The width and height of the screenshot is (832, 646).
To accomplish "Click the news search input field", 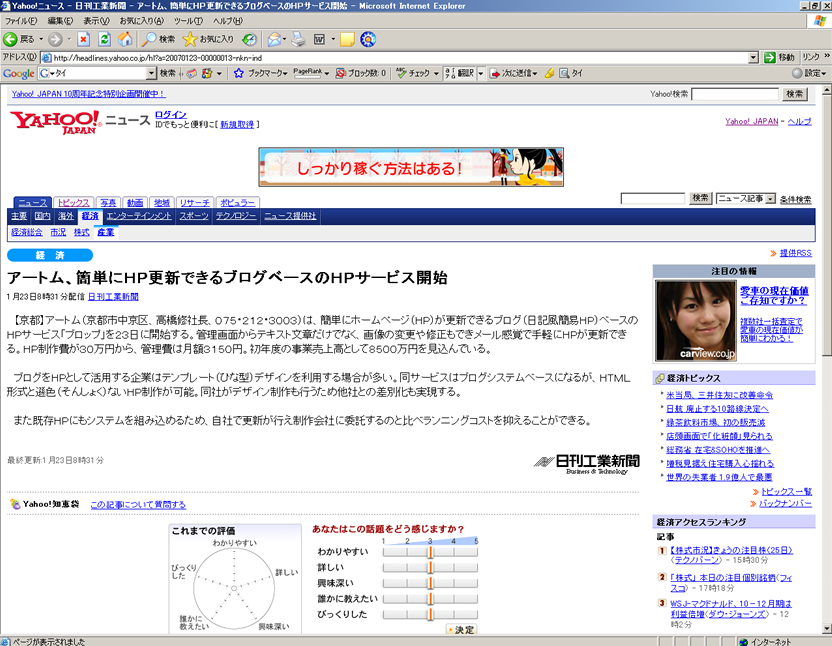I will coord(653,199).
